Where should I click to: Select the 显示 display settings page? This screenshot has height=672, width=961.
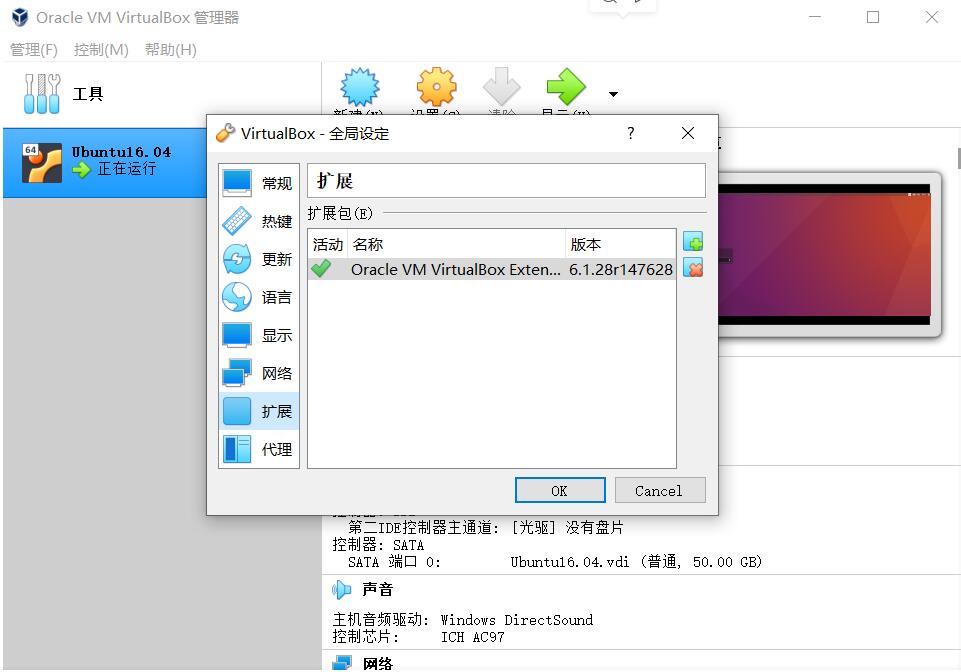pos(258,335)
